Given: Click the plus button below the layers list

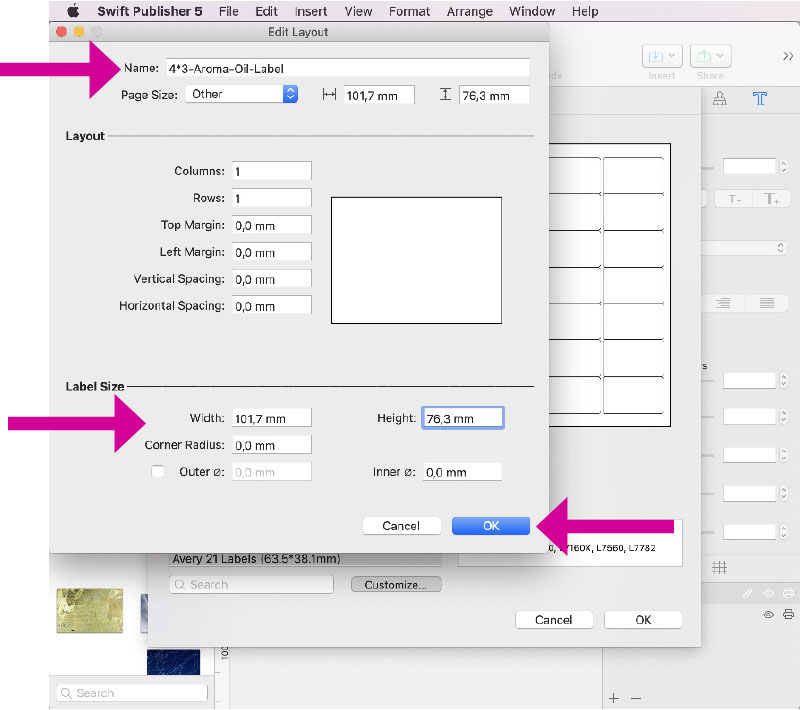Looking at the screenshot, I should point(614,698).
